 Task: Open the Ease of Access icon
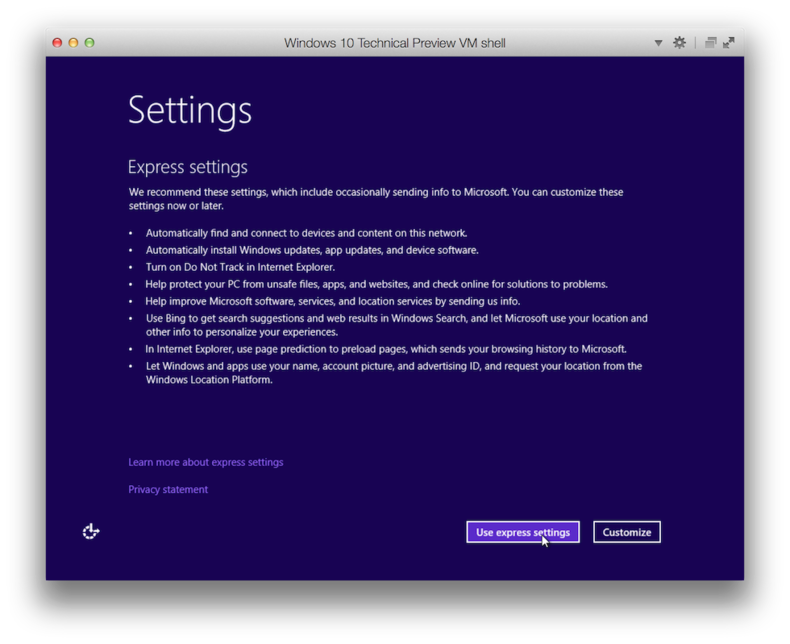pos(91,531)
